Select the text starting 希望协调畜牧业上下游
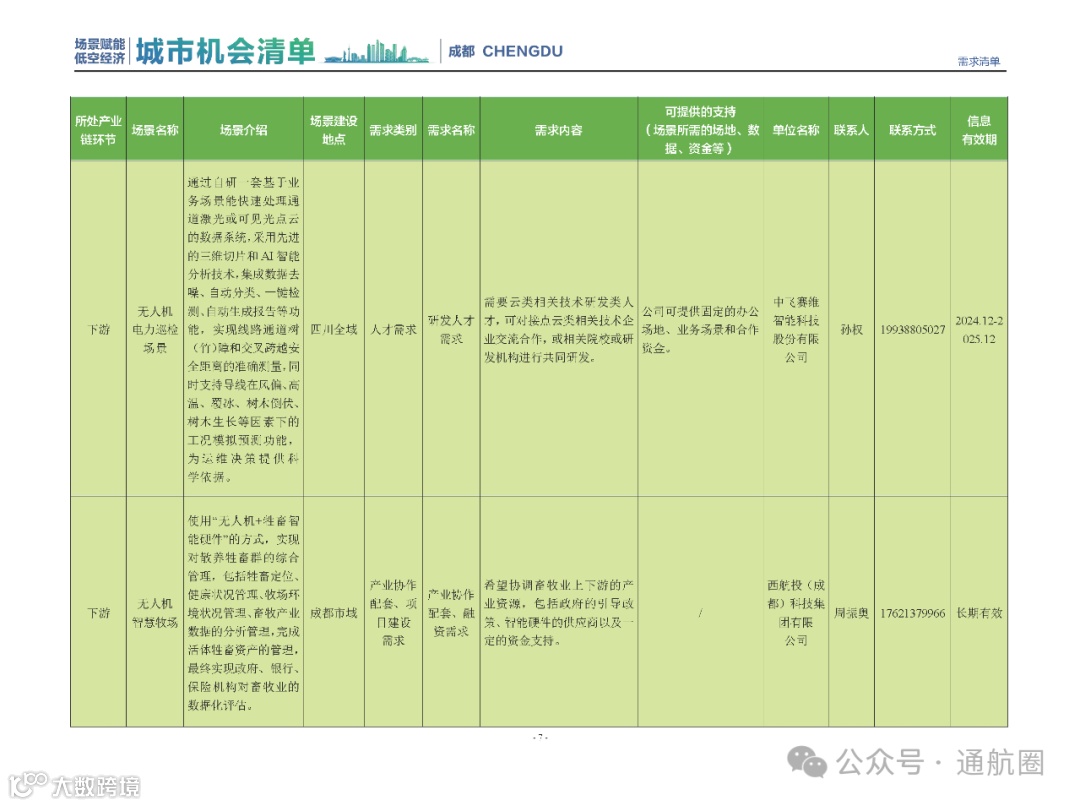Viewport: 1080px width, 806px height. 559,613
